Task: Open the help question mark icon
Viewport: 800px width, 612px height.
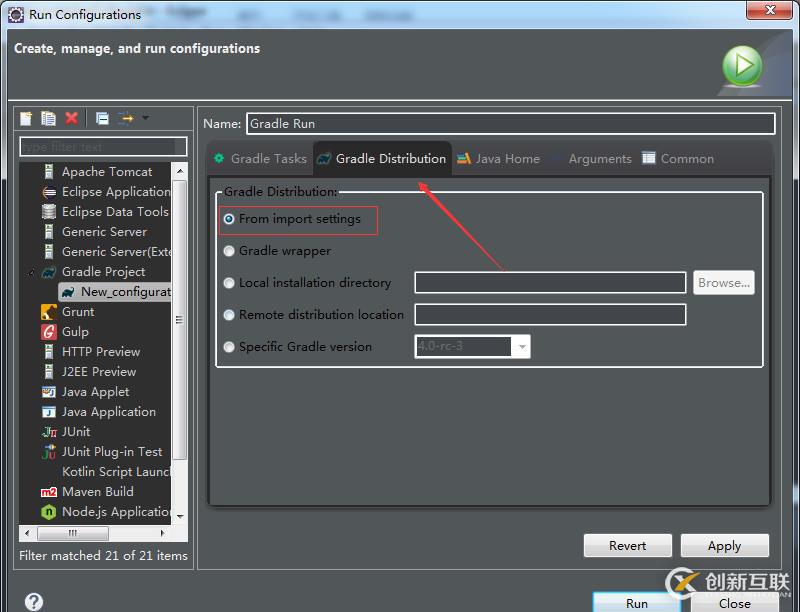Action: pos(34,601)
